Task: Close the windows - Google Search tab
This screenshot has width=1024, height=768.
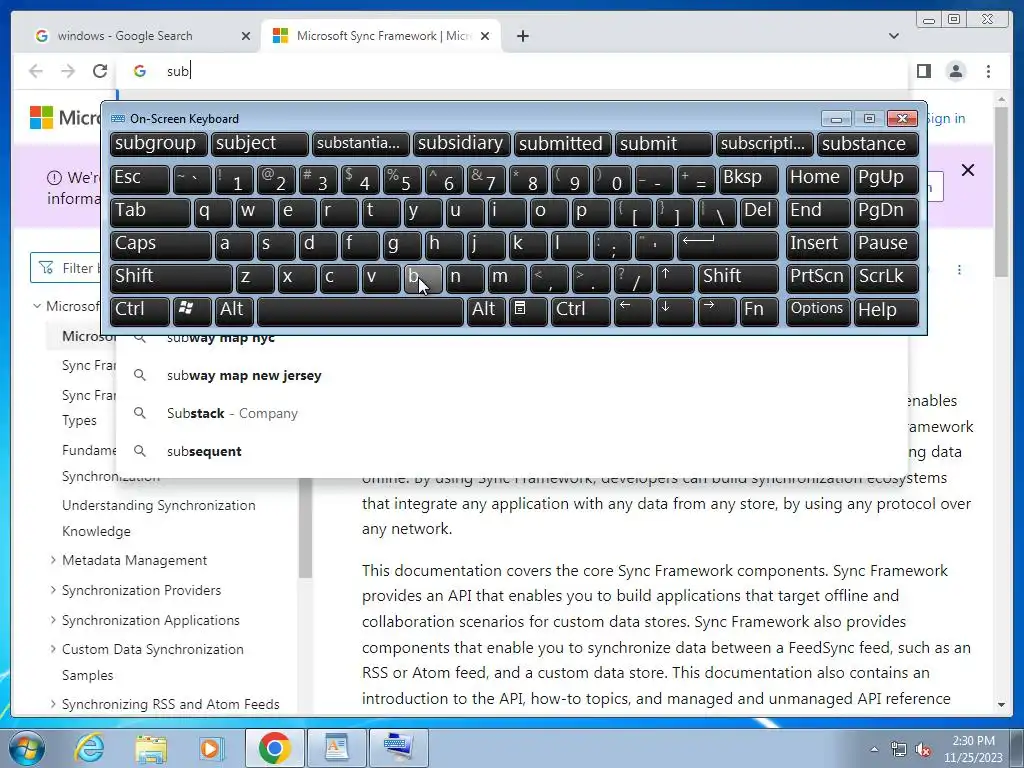Action: 246,36
